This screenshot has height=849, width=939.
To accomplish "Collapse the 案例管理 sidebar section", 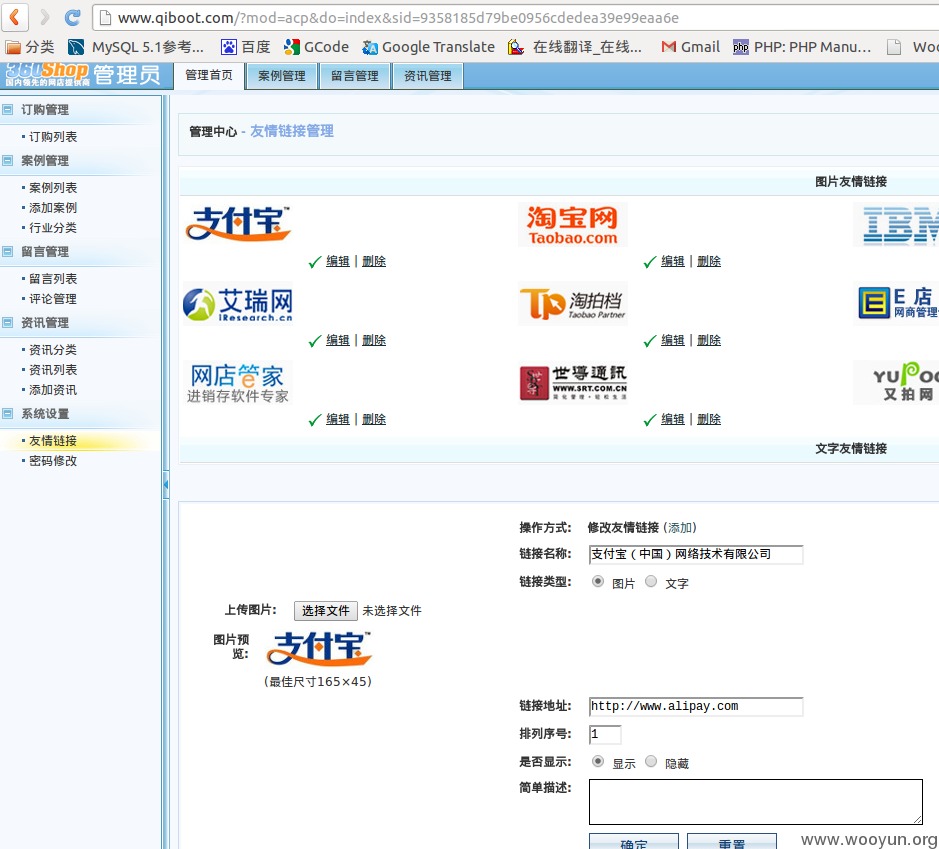I will click(x=7, y=160).
